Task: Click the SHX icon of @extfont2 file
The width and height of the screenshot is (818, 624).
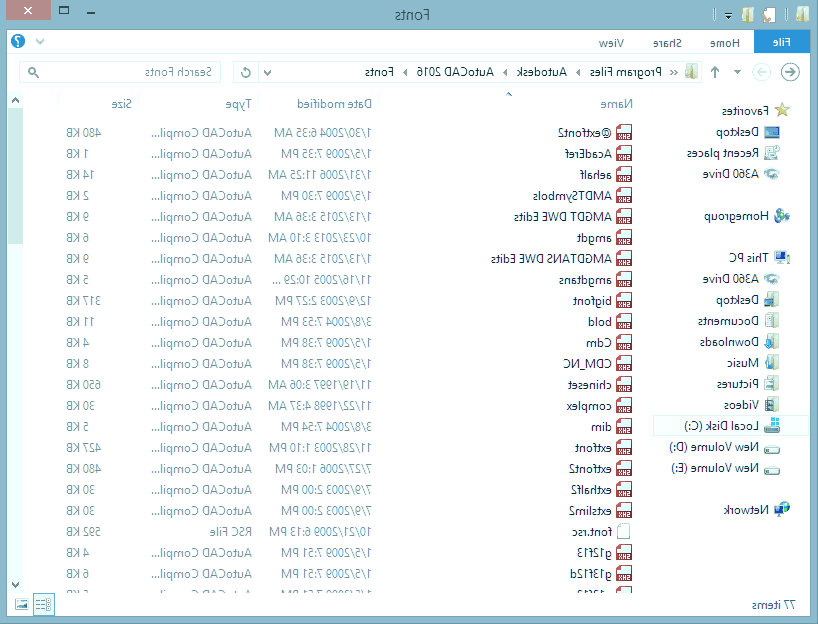Action: point(624,133)
